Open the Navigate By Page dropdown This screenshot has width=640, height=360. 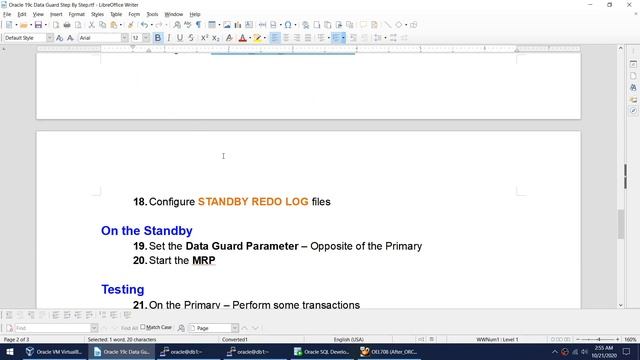[x=235, y=328]
